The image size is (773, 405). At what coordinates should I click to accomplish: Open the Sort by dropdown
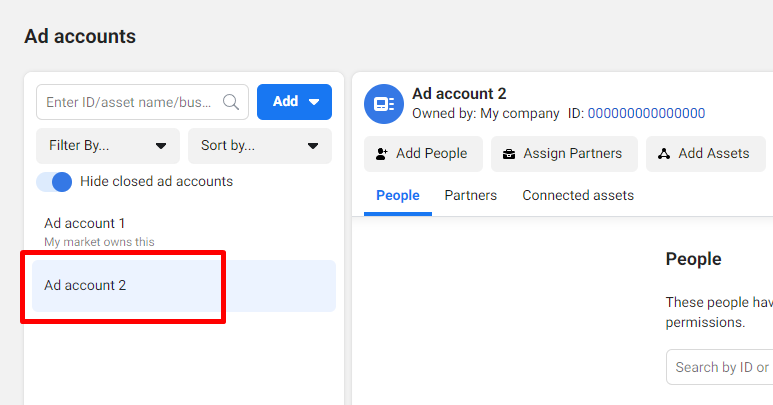coord(260,146)
